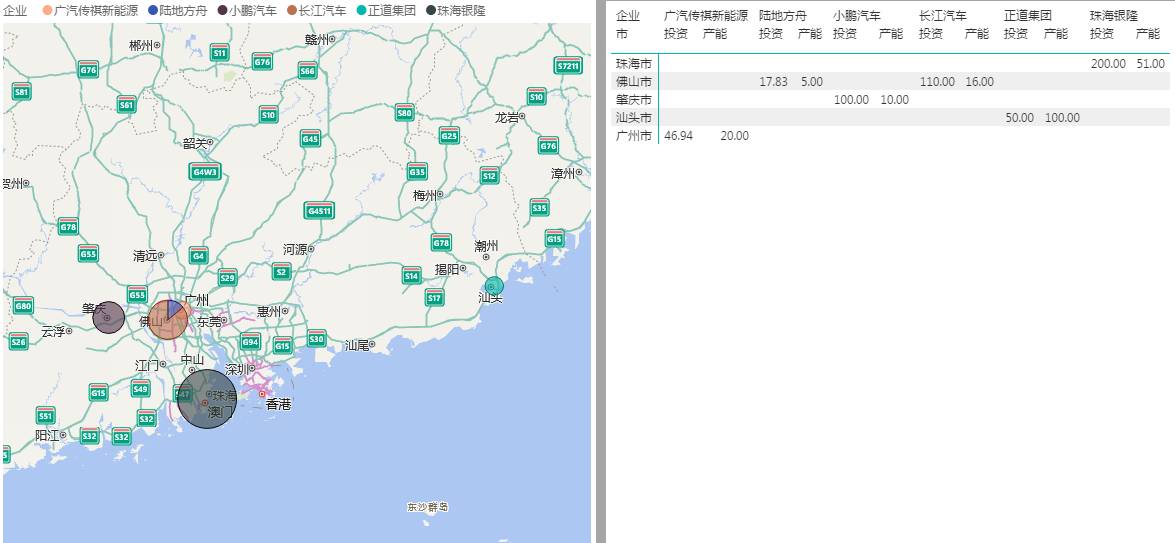Click the G4W3 highway shield
This screenshot has width=1175, height=543.
(205, 172)
